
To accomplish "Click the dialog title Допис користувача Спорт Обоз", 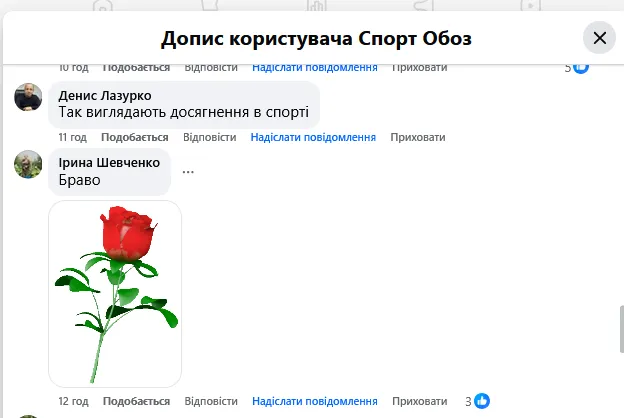I will [x=316, y=39].
